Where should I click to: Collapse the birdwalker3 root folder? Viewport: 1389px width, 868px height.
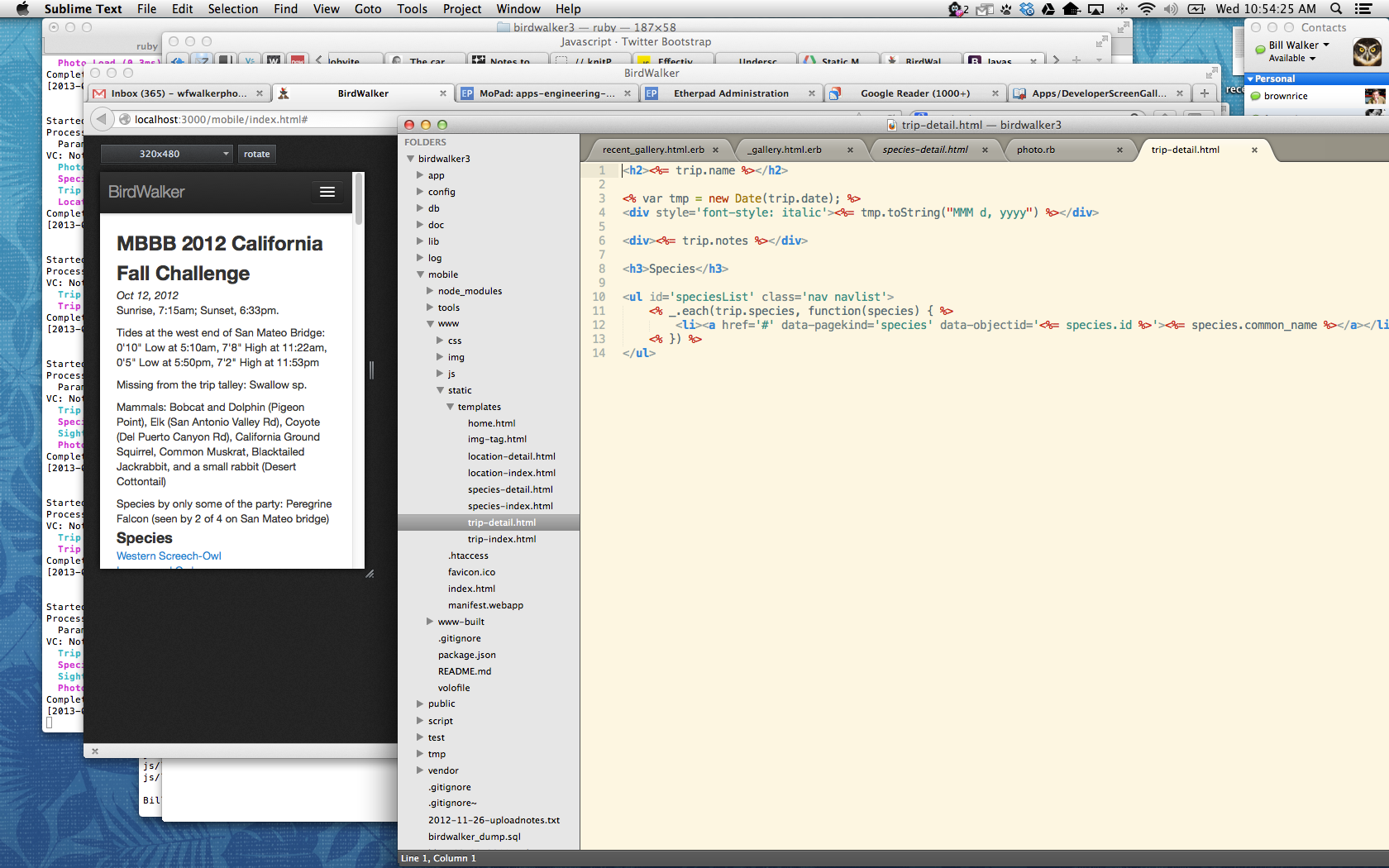pyautogui.click(x=410, y=159)
